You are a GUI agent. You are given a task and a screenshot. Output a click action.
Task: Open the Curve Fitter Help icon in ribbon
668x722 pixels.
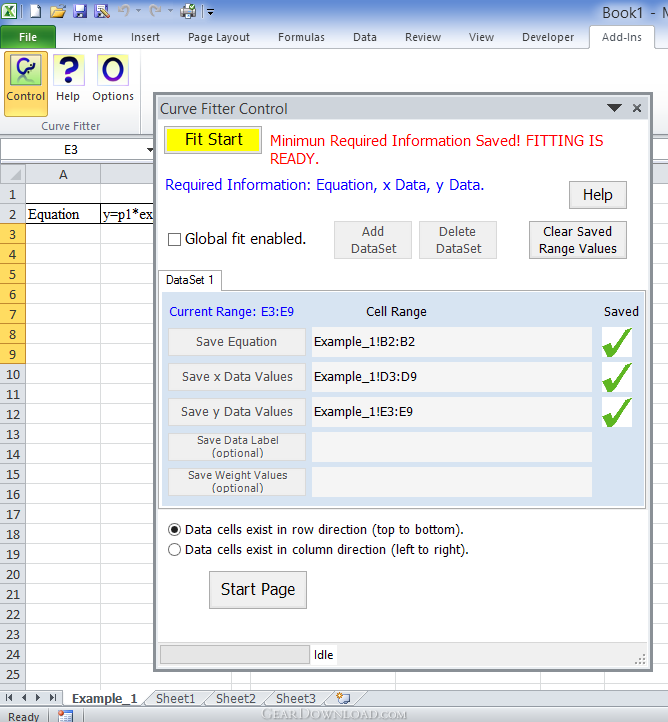tap(68, 78)
